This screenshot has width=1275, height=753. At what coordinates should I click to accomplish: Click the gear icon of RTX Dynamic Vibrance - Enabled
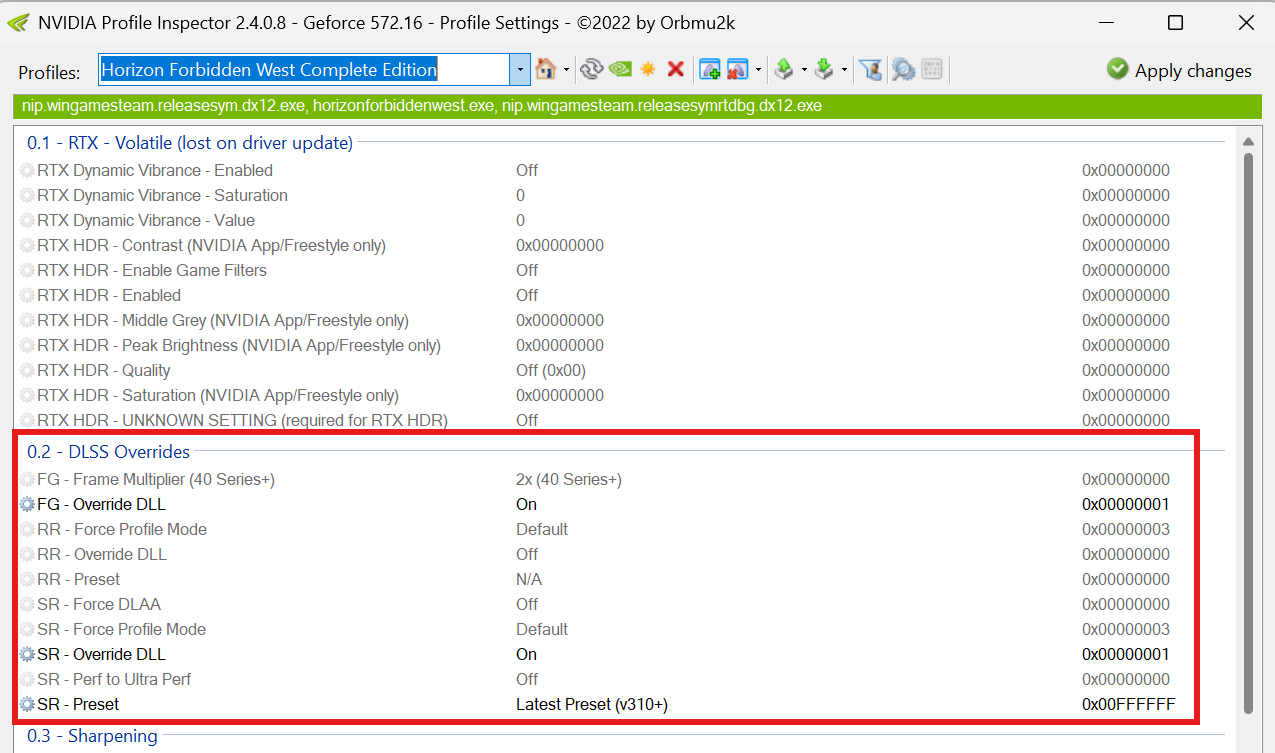[27, 171]
